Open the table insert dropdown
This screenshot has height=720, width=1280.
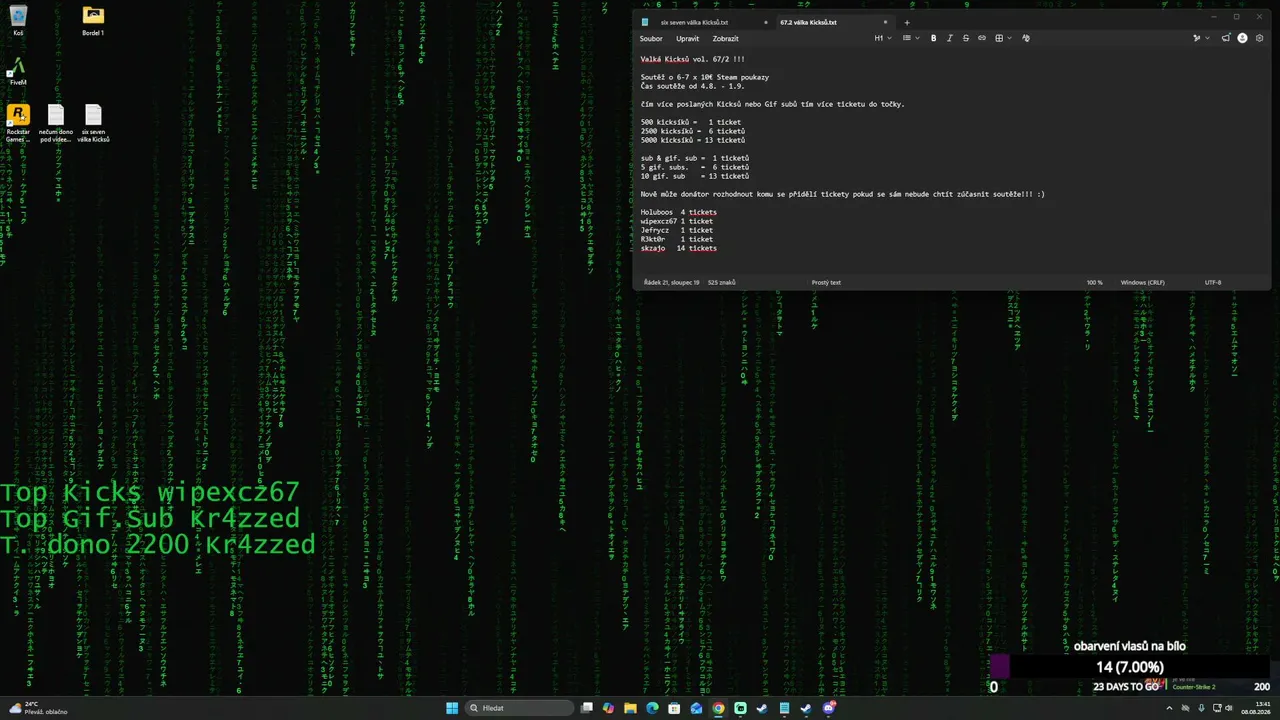(x=1003, y=38)
